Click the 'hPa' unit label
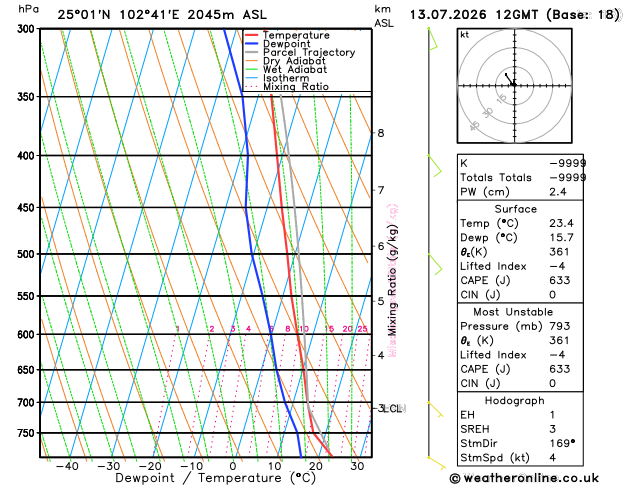The height and width of the screenshot is (486, 629). tap(28, 10)
